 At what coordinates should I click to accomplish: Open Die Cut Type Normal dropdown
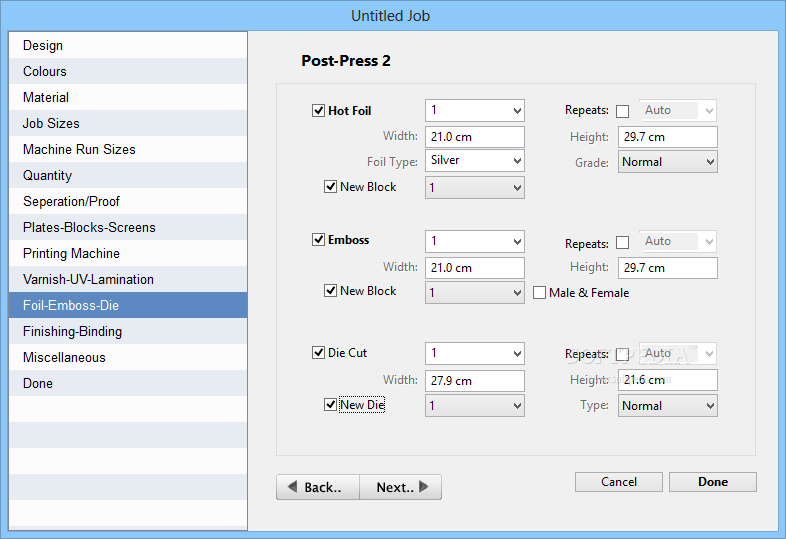pyautogui.click(x=668, y=406)
